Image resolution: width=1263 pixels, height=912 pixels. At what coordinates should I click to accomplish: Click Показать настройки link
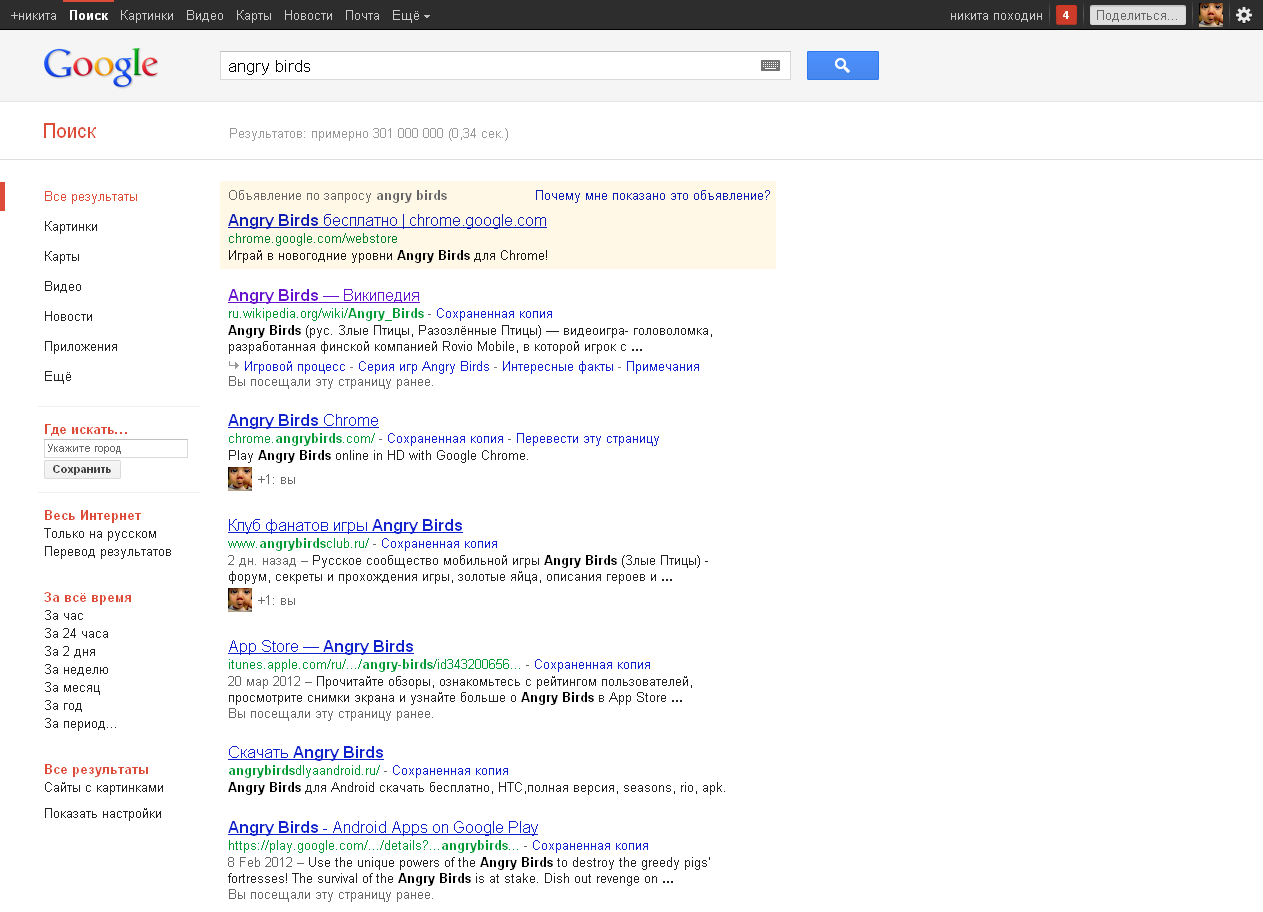103,814
